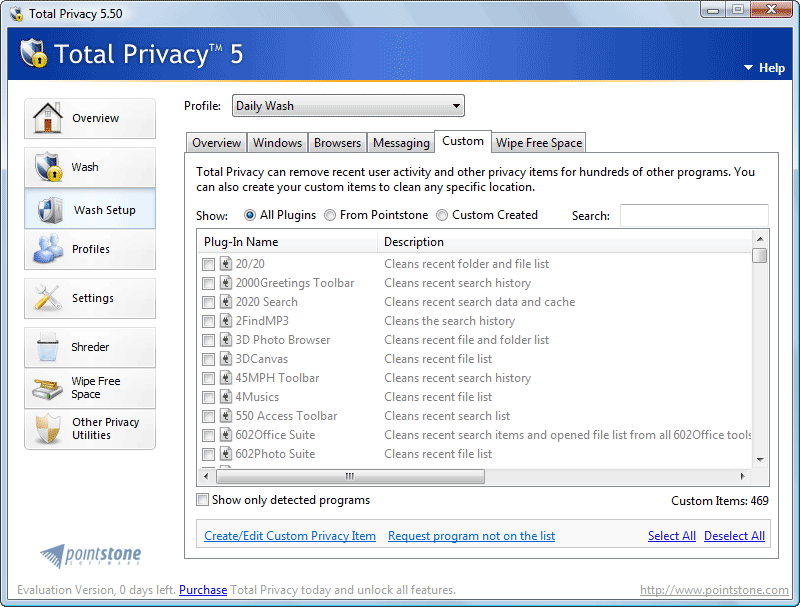This screenshot has width=800, height=607.
Task: Launch the Shreder icon
Action: pos(47,346)
